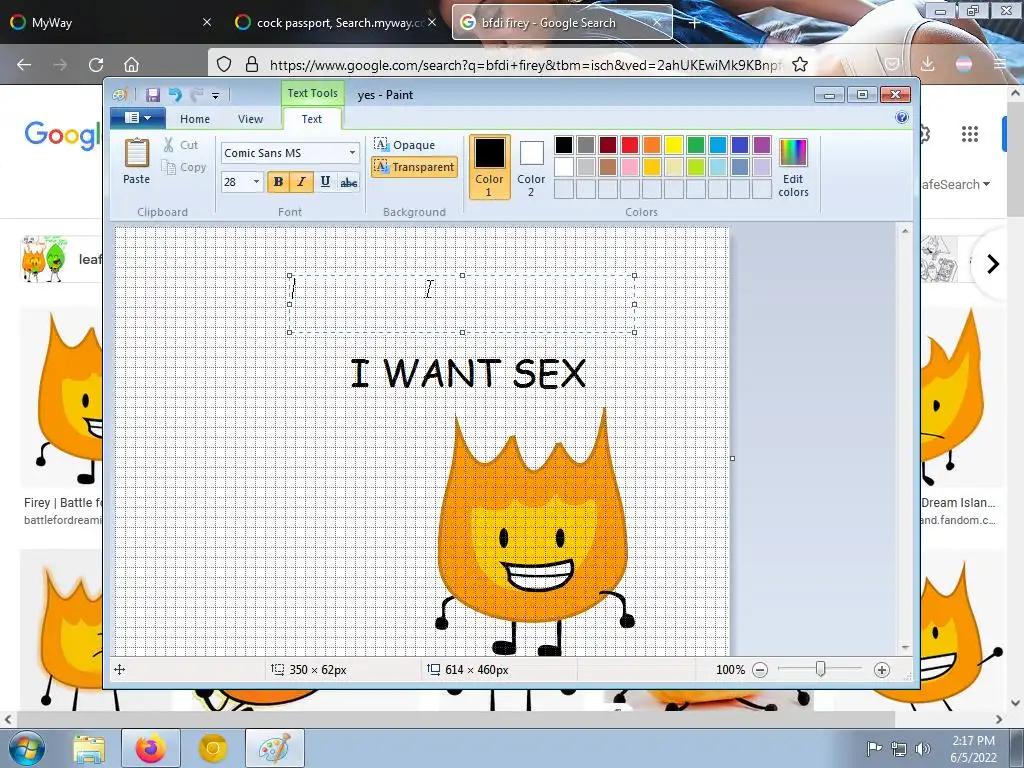Screen dimensions: 1024x768
Task: Click the Paint Help question mark icon
Action: [x=902, y=118]
